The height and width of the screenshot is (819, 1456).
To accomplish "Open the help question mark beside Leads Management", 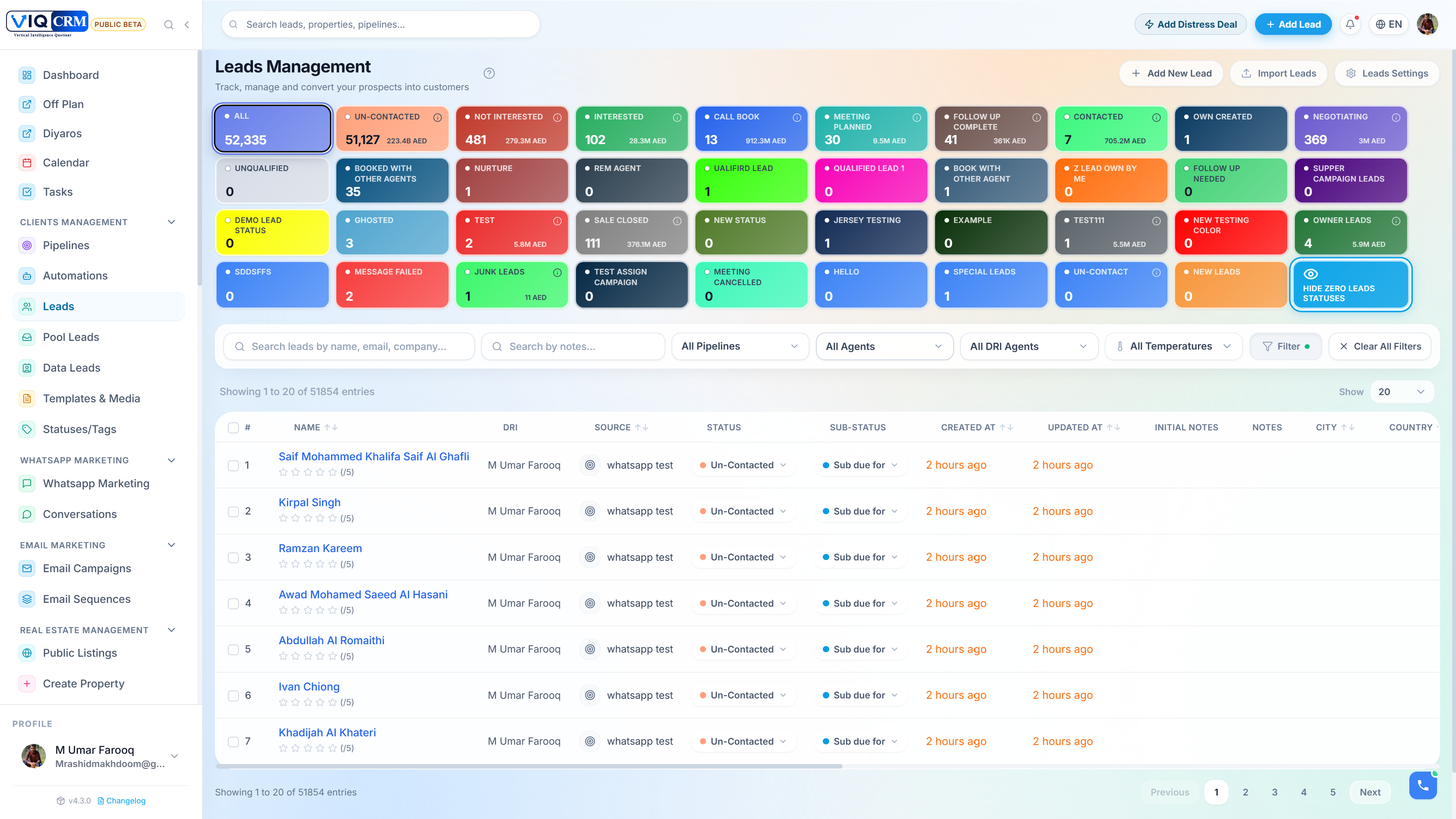I will (489, 74).
